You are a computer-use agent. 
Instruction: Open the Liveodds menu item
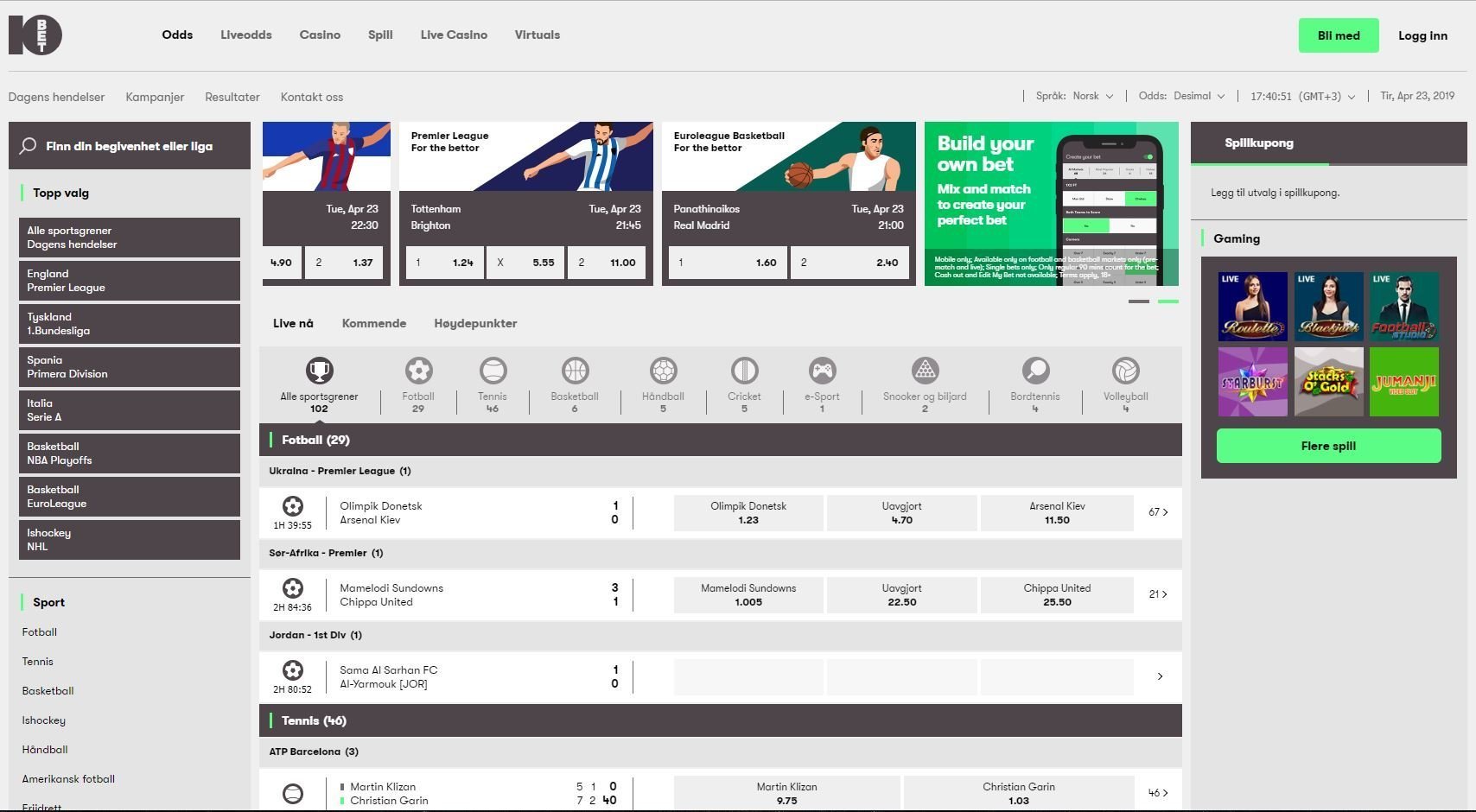[x=245, y=35]
